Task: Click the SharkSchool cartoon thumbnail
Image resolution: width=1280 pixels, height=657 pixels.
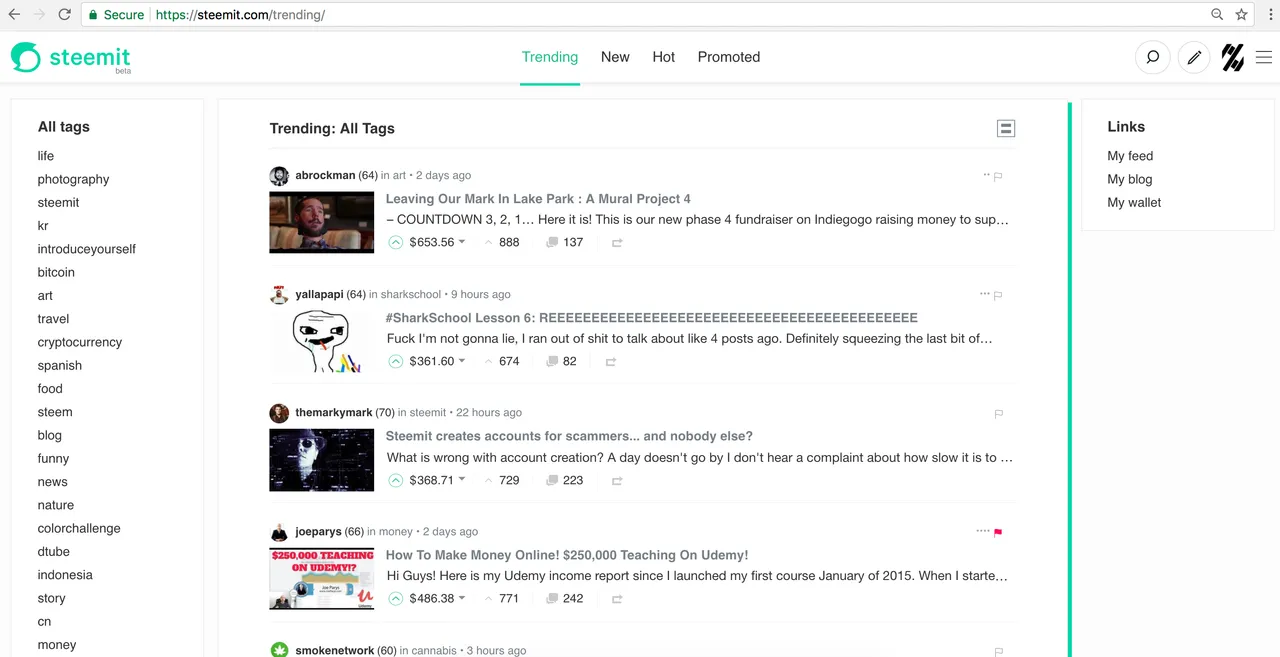Action: click(321, 341)
